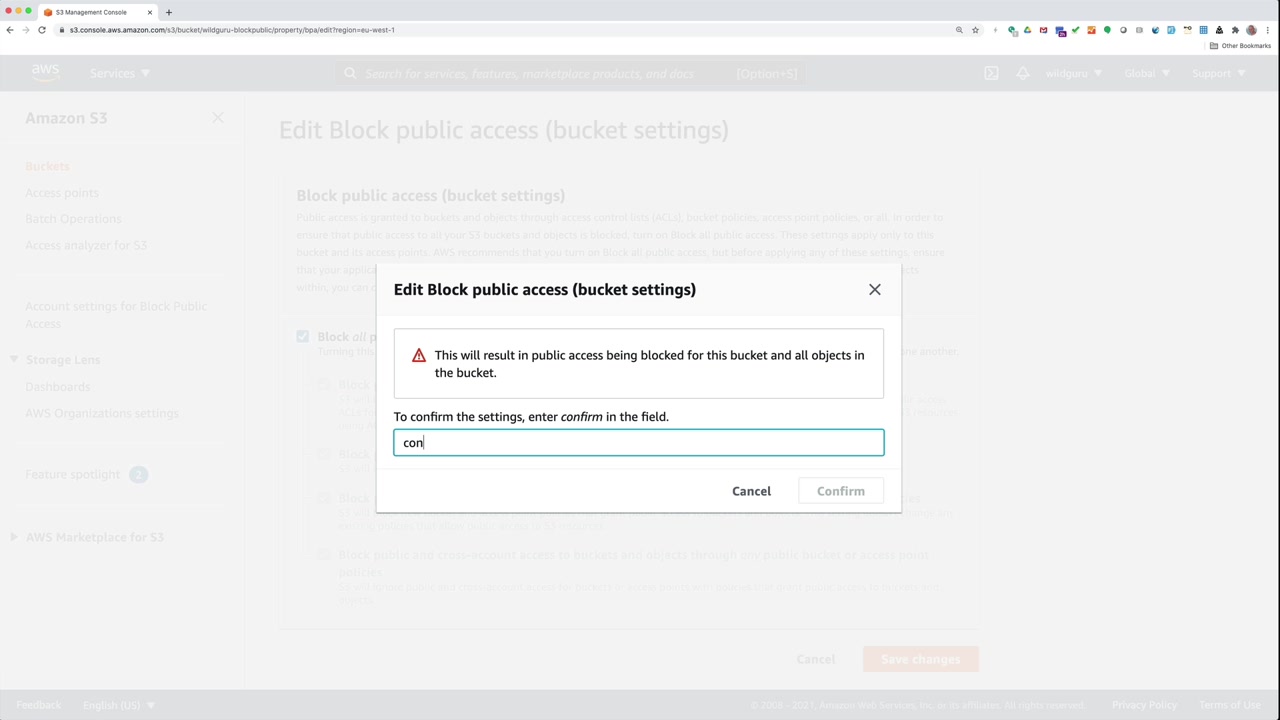Open the orange analytics chart extension icon
This screenshot has height=720, width=1280.
[x=1091, y=30]
